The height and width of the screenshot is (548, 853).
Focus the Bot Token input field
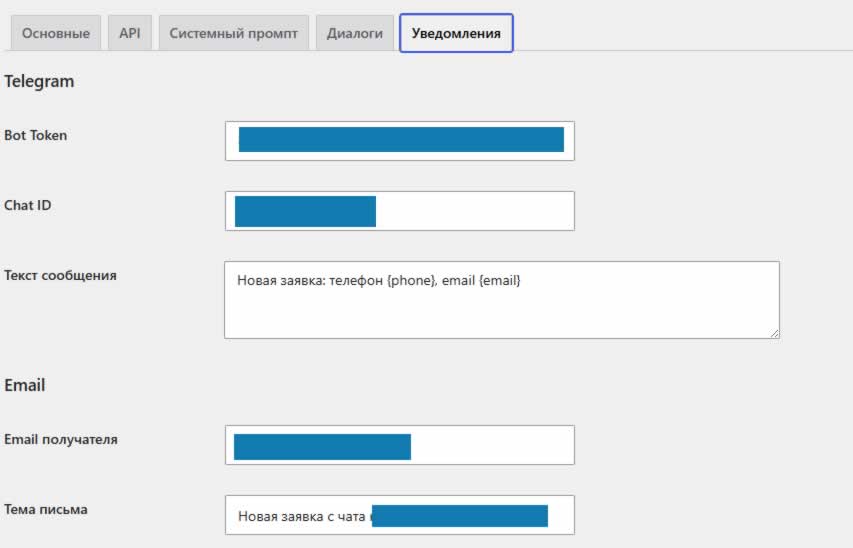pos(400,141)
